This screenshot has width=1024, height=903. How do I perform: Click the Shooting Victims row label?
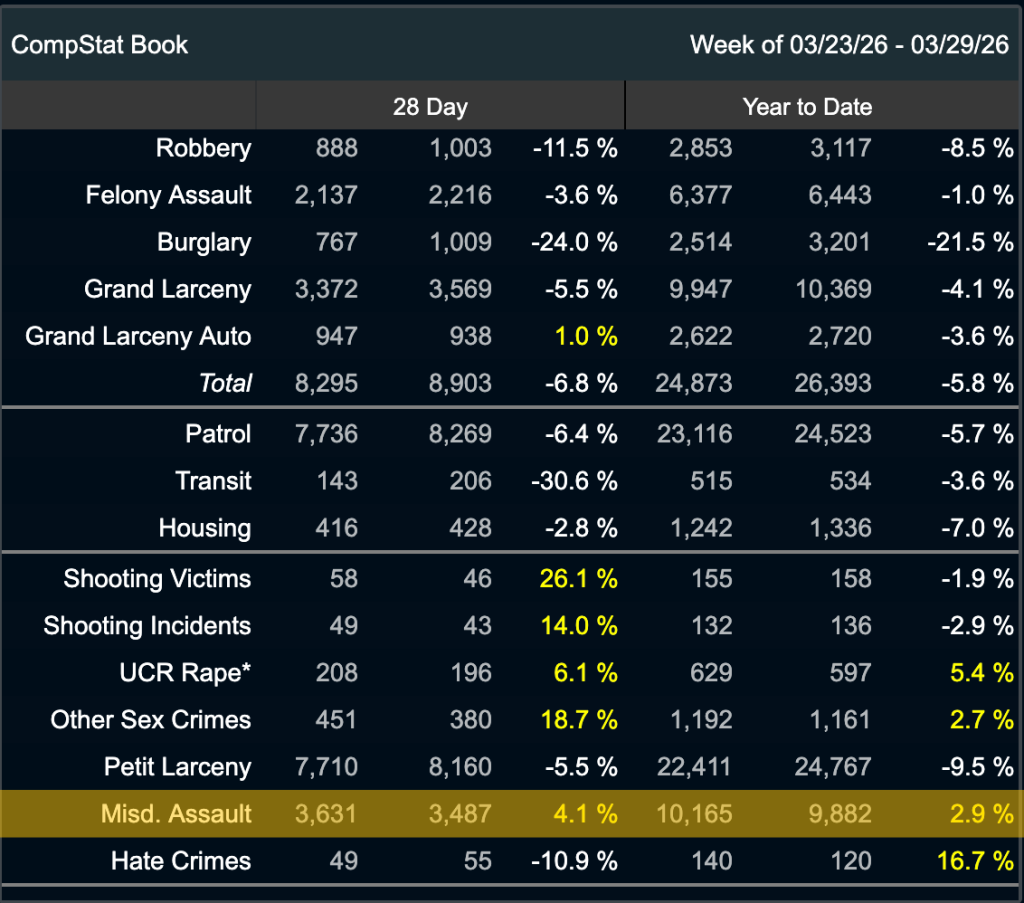point(157,579)
